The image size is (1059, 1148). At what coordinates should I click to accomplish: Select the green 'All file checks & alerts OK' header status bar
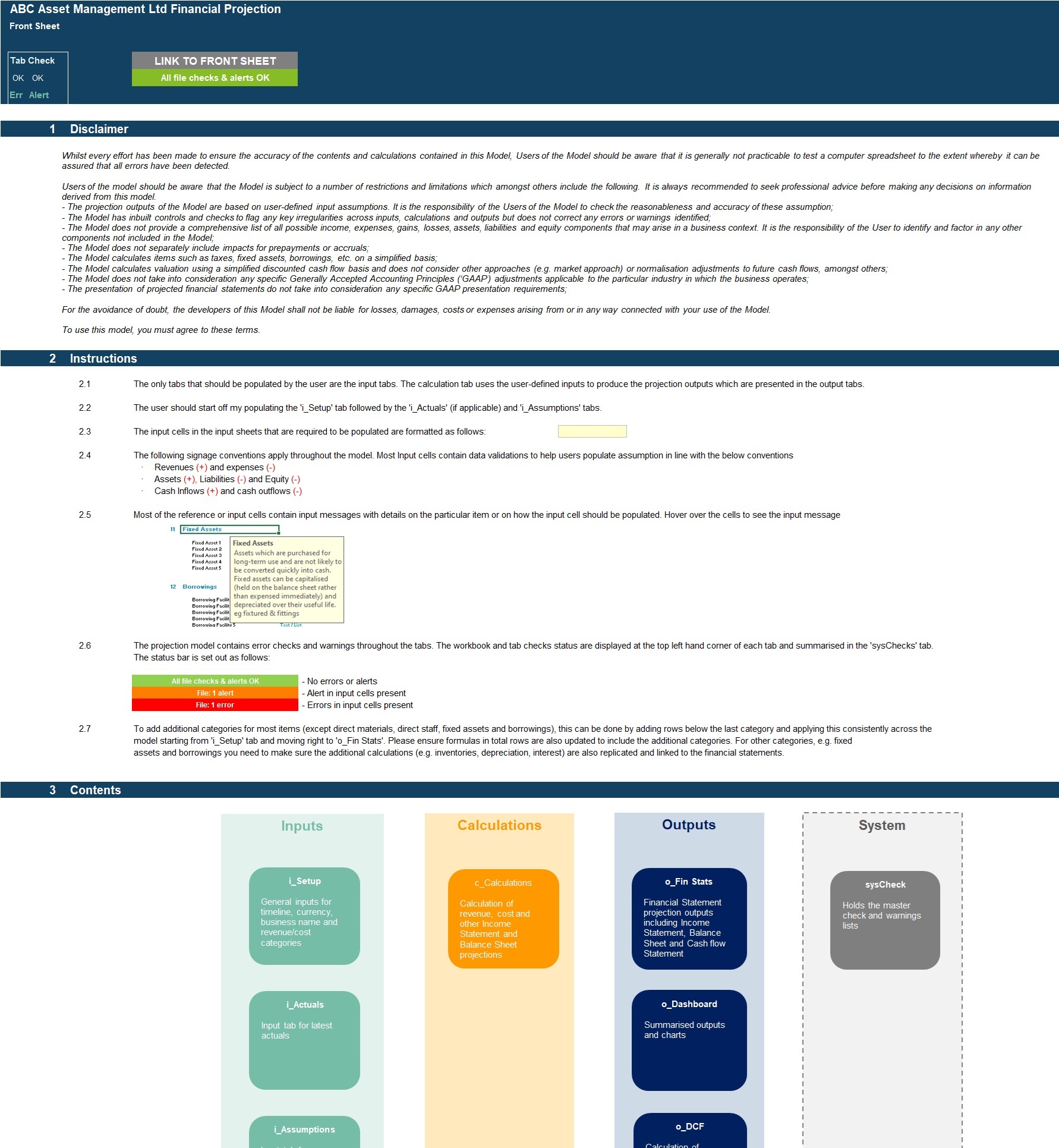pyautogui.click(x=215, y=78)
